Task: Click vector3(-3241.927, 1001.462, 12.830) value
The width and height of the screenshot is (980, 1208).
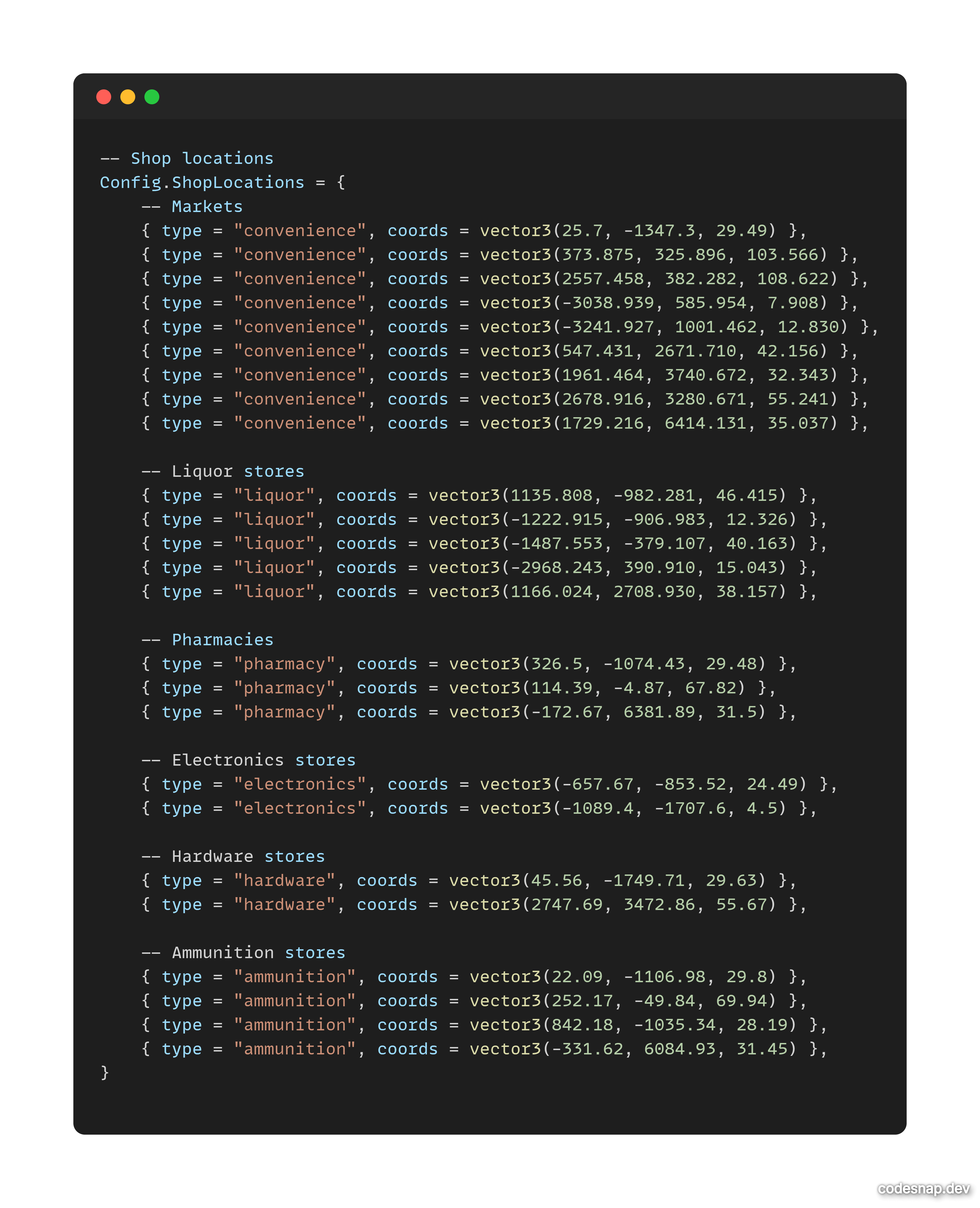Action: click(x=664, y=328)
